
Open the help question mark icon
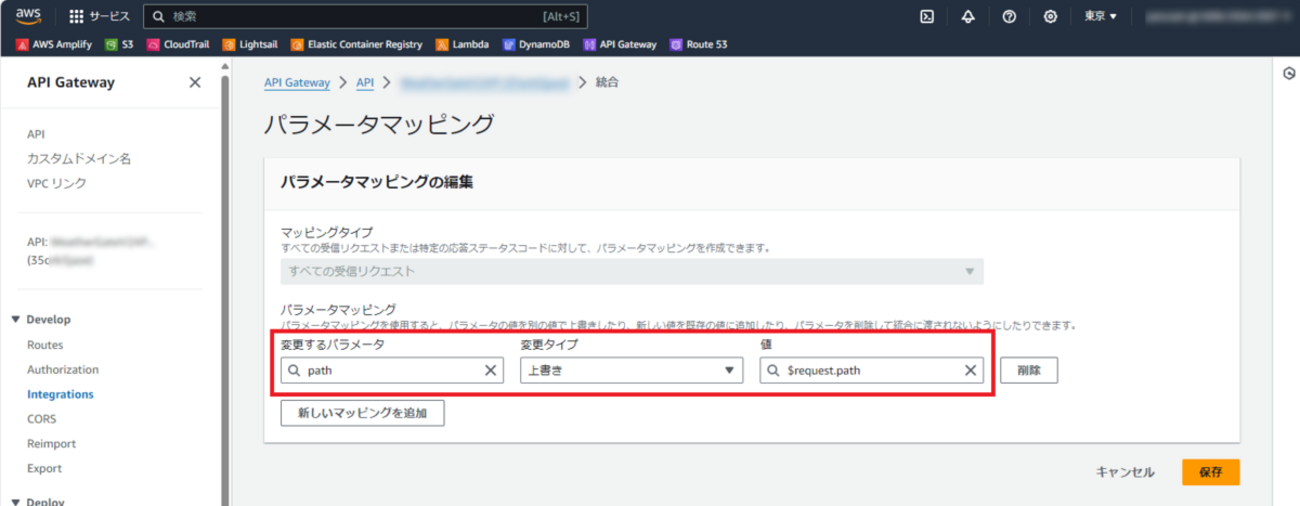(1009, 16)
